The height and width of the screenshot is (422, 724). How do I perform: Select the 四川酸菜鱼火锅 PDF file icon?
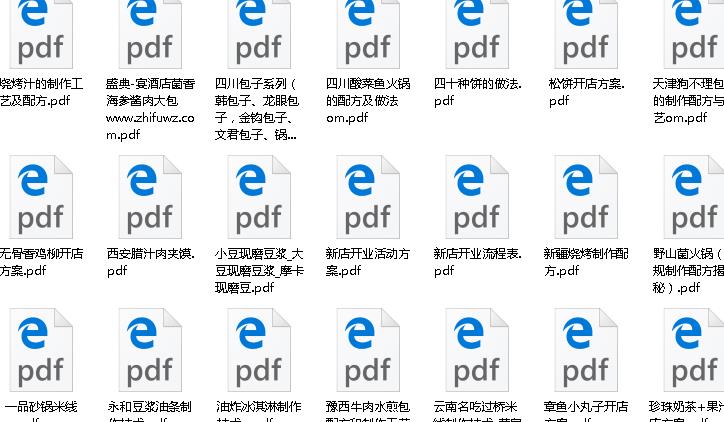pos(368,34)
